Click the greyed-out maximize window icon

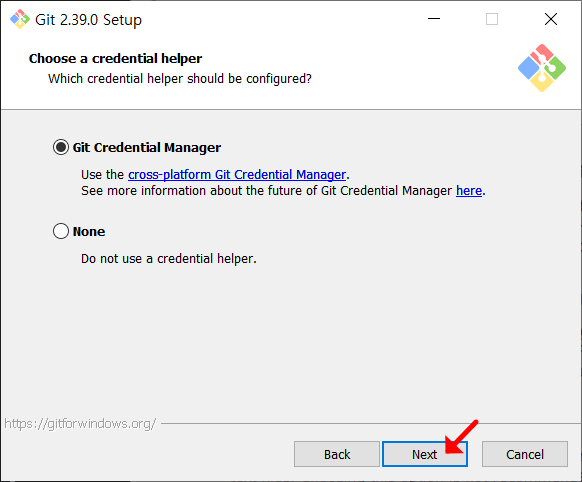tap(492, 19)
